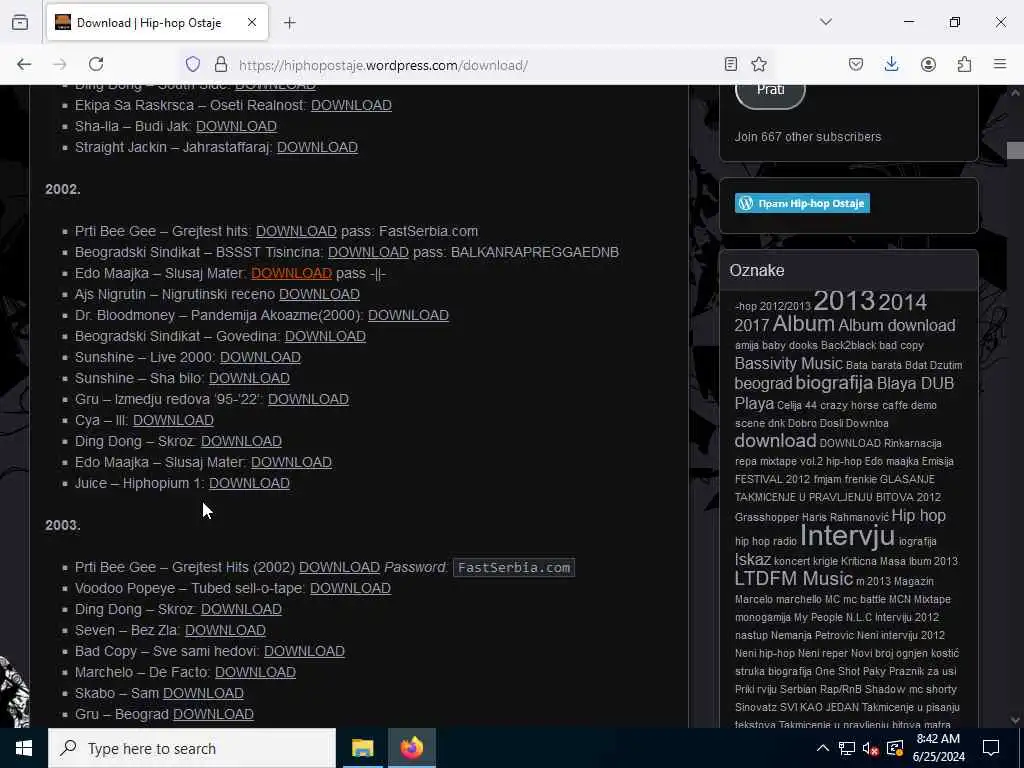
Task: Open File Explorer from the taskbar
Action: [x=362, y=748]
